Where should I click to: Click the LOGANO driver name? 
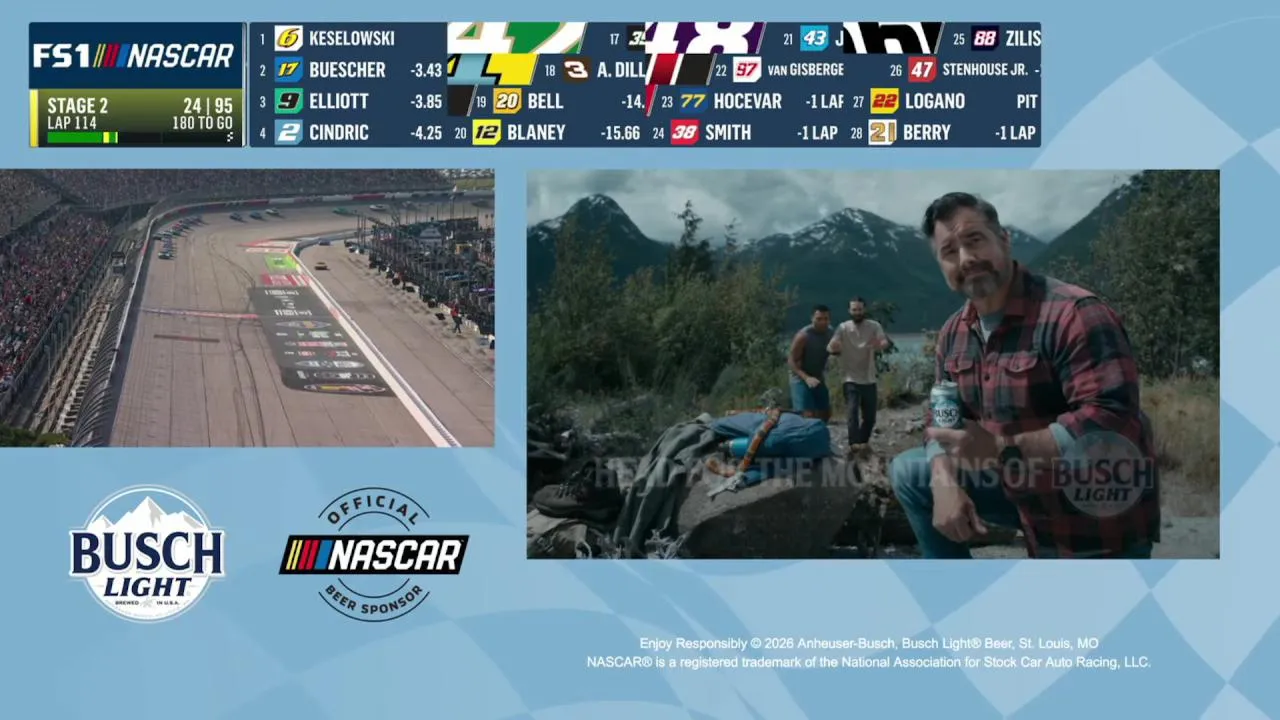(x=934, y=101)
